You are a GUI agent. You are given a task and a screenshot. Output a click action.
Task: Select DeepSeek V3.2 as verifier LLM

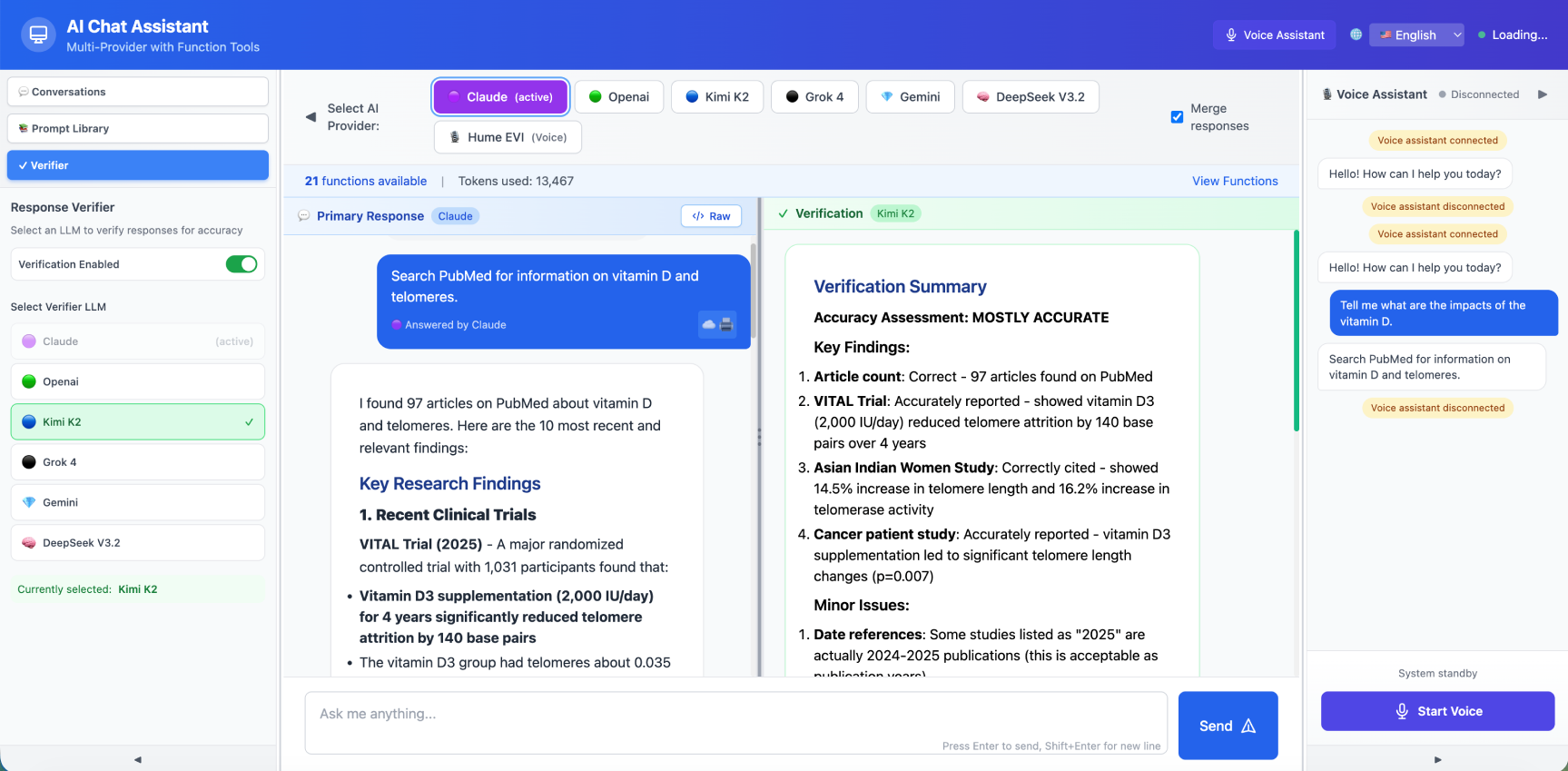click(138, 542)
